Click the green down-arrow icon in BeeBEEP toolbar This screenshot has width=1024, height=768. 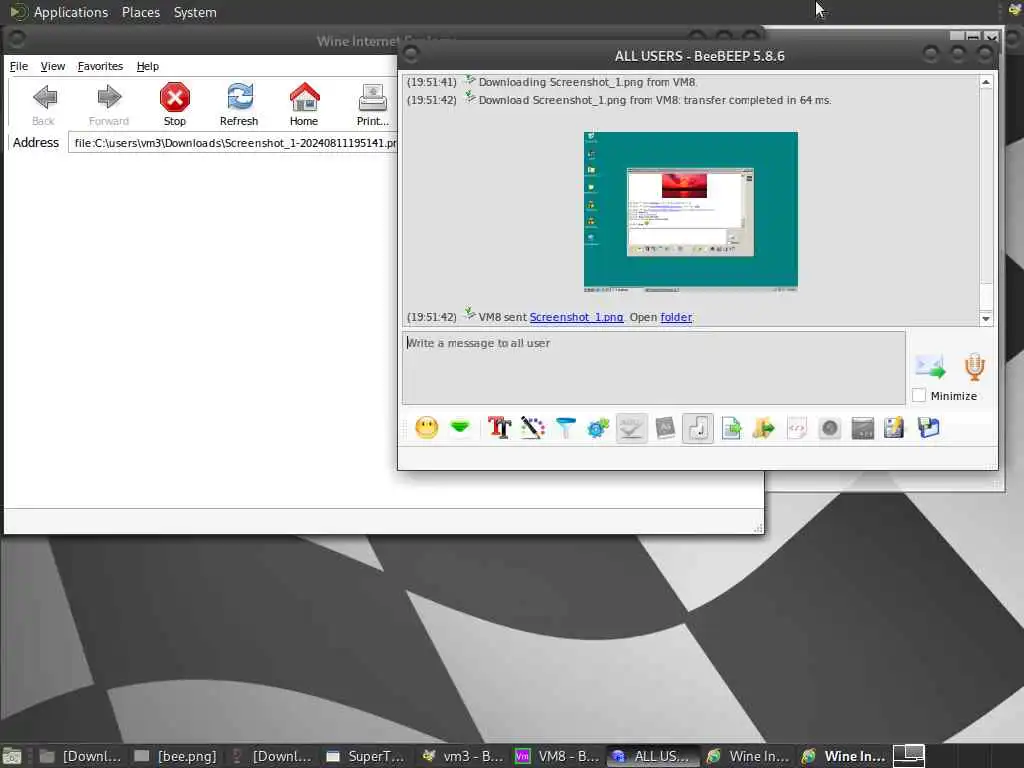(x=460, y=428)
